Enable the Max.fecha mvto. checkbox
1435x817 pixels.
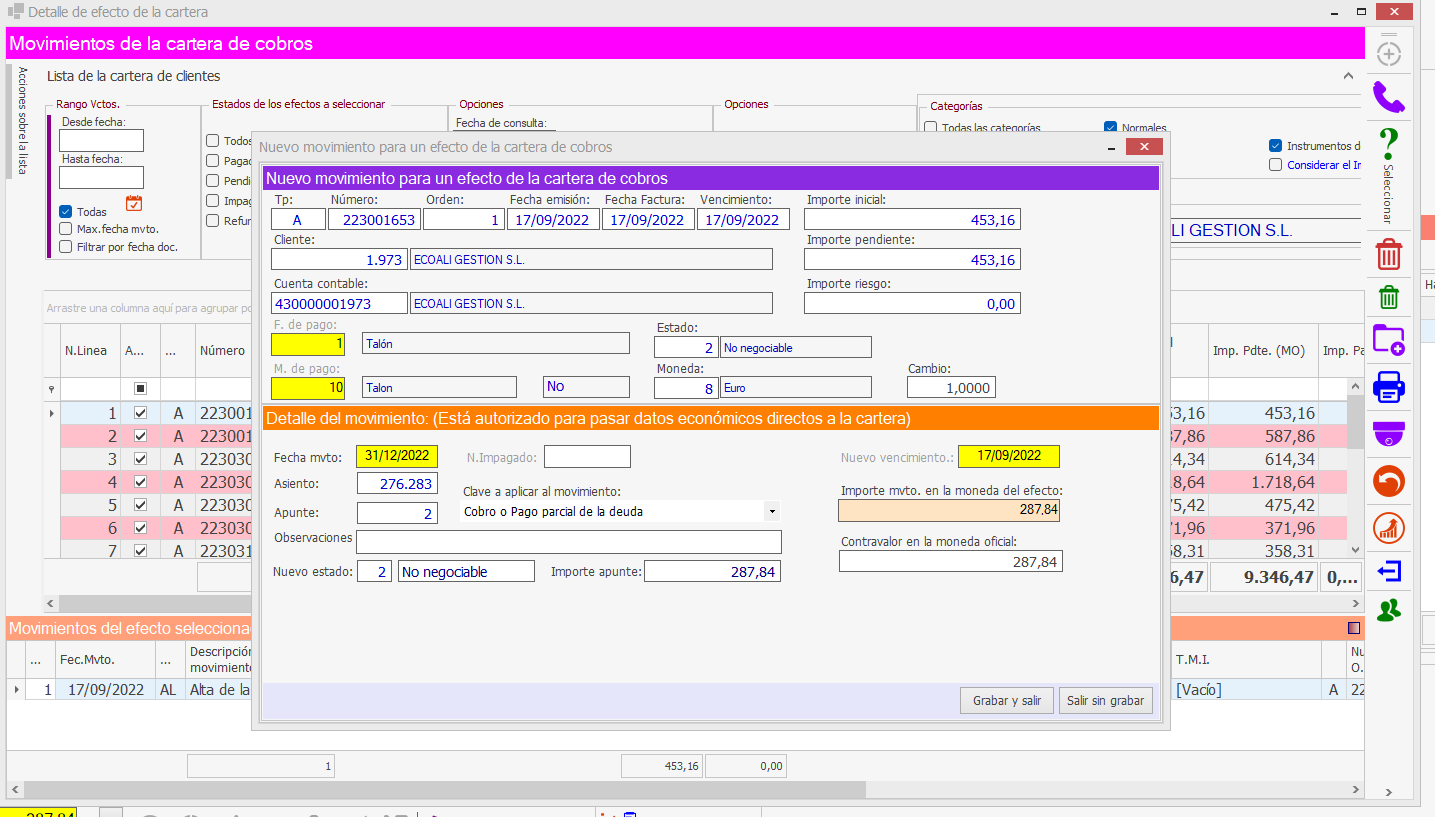pyautogui.click(x=66, y=229)
